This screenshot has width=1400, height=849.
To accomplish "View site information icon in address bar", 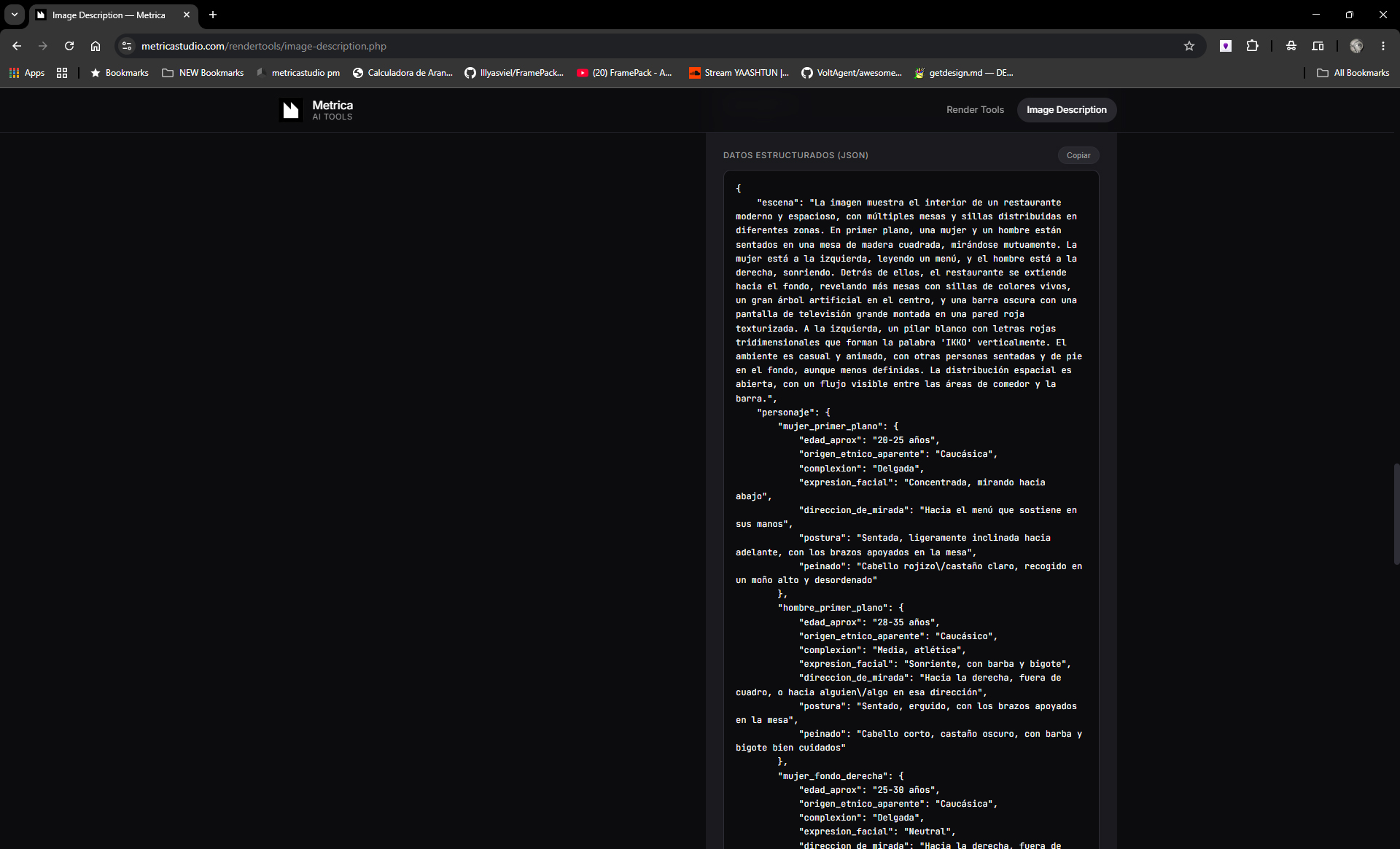I will (x=127, y=46).
